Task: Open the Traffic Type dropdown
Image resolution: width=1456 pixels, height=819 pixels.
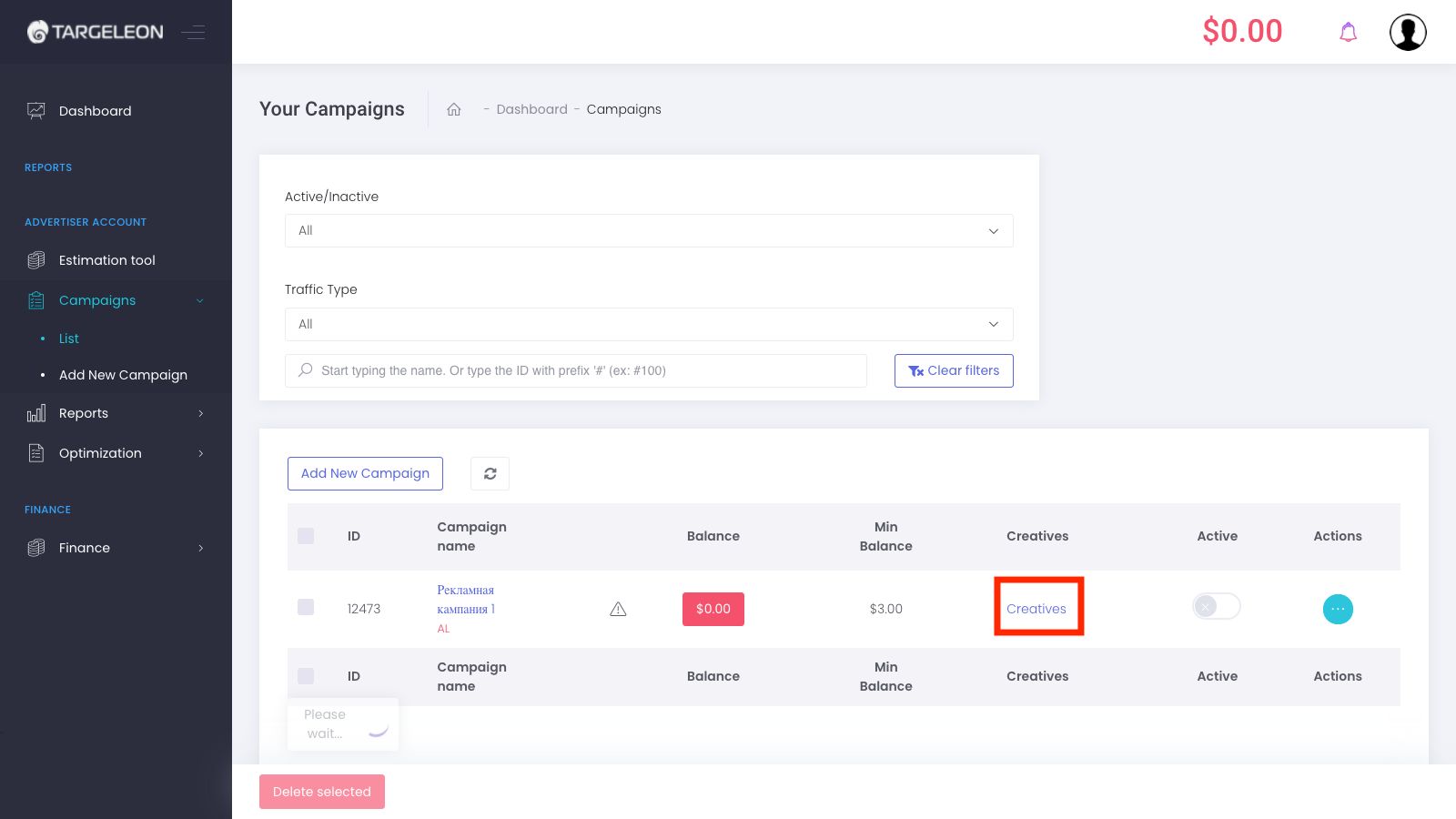Action: pos(649,324)
